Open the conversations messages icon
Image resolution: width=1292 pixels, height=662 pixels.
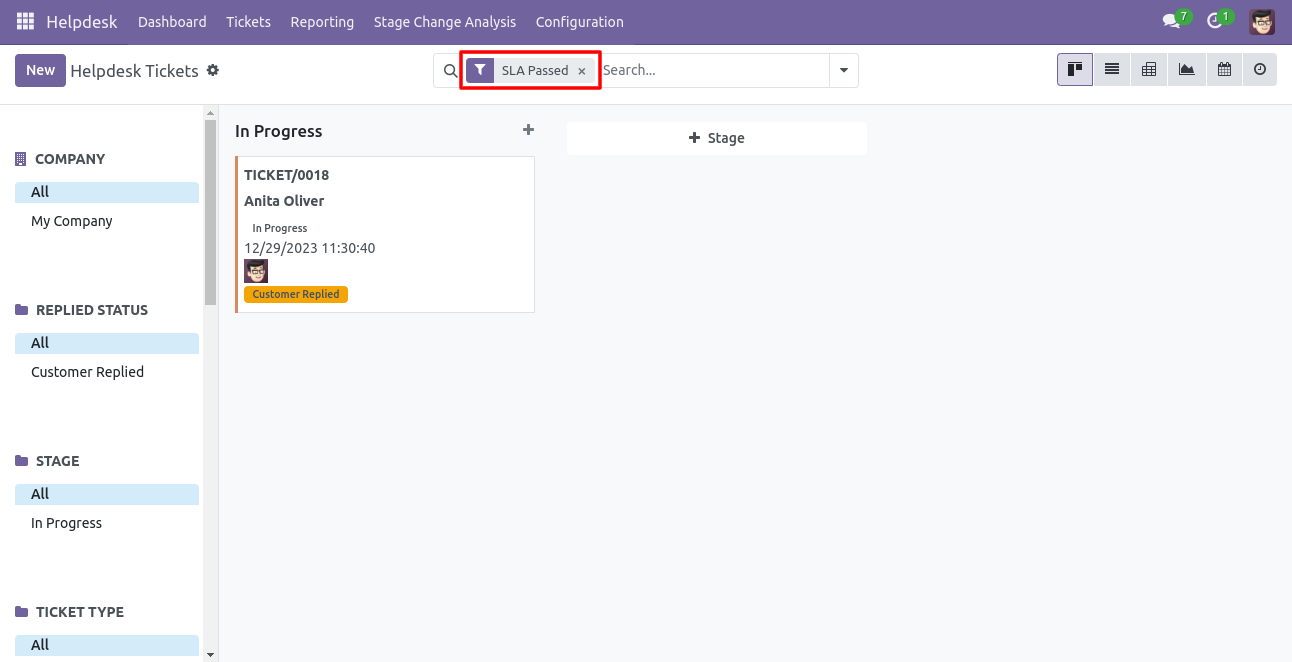[x=1171, y=21]
